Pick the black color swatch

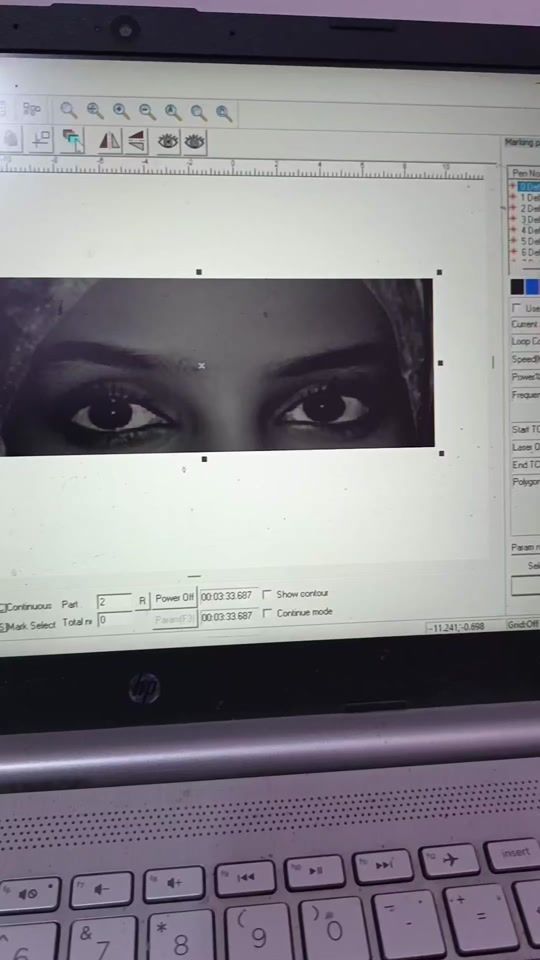click(x=517, y=287)
